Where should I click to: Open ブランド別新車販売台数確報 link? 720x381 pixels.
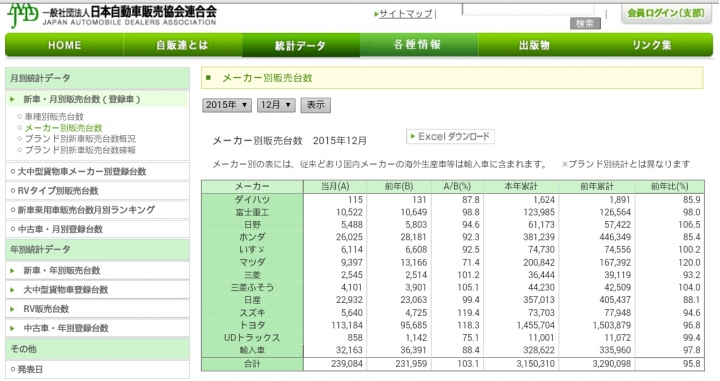pyautogui.click(x=80, y=150)
